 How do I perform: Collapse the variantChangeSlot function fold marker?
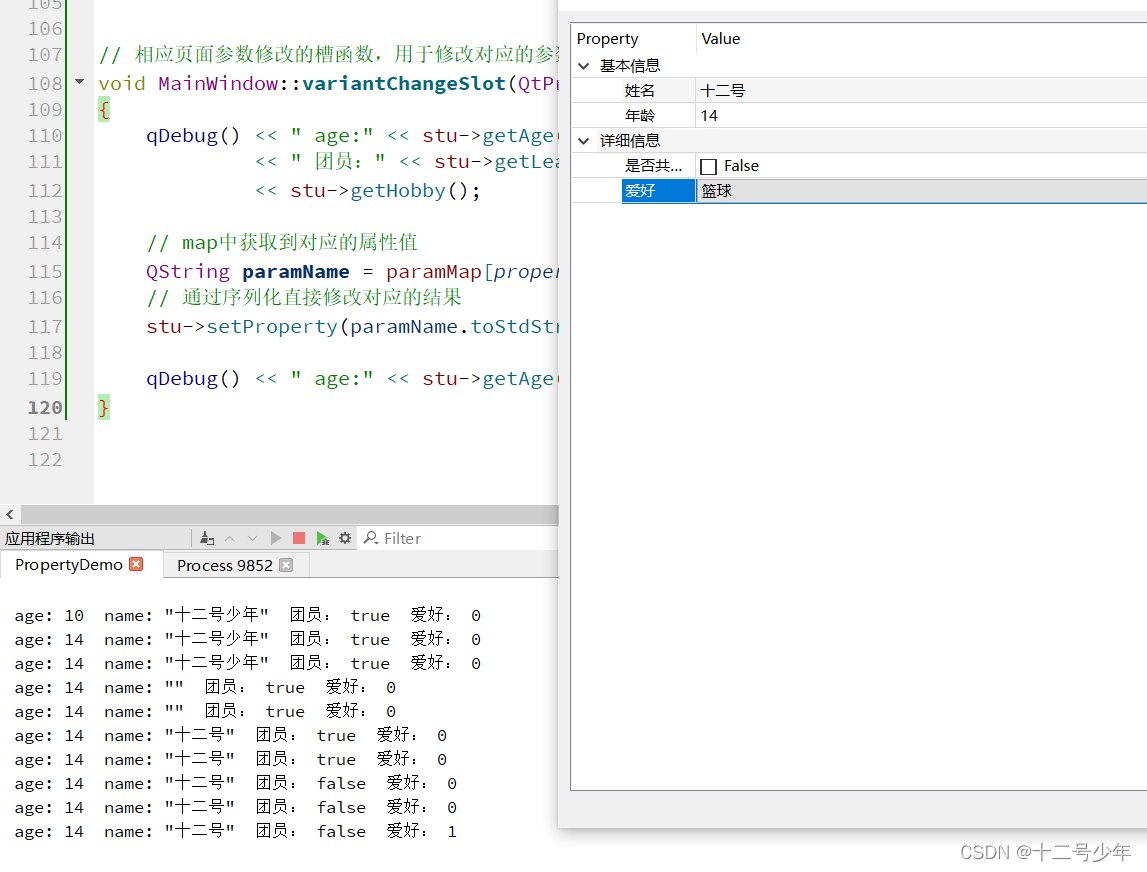[x=78, y=83]
